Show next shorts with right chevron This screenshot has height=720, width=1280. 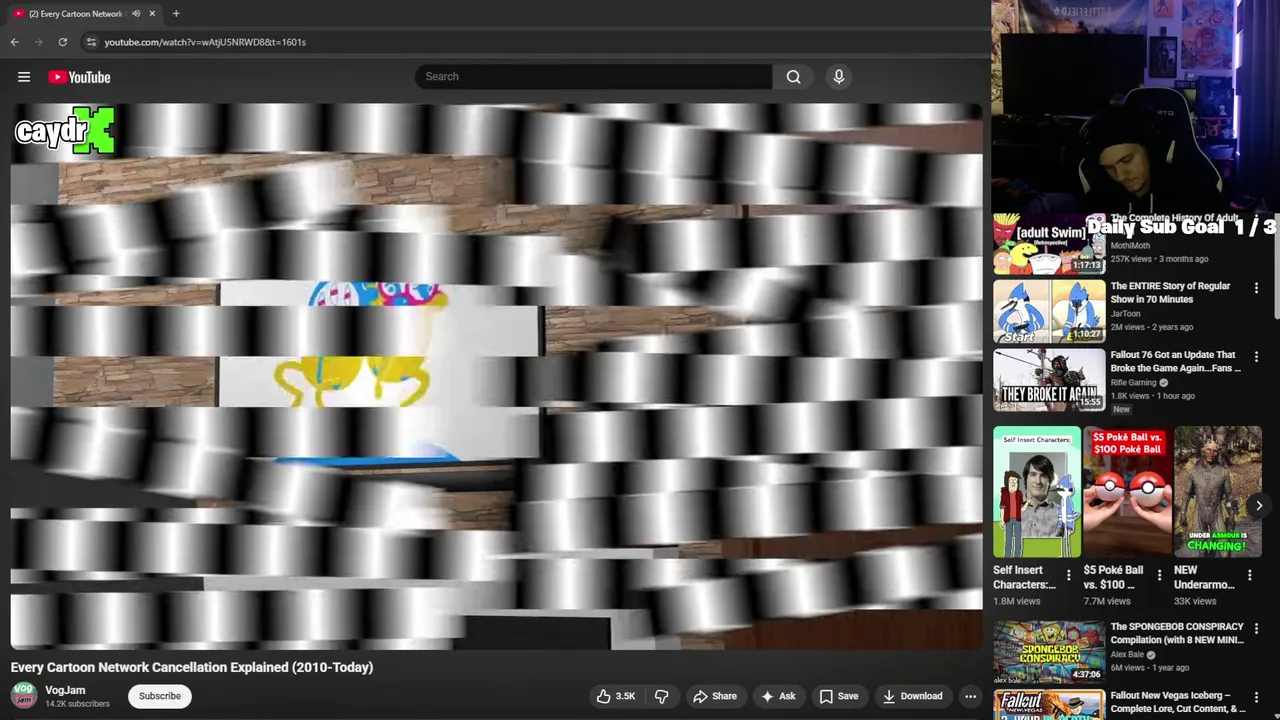(1259, 506)
